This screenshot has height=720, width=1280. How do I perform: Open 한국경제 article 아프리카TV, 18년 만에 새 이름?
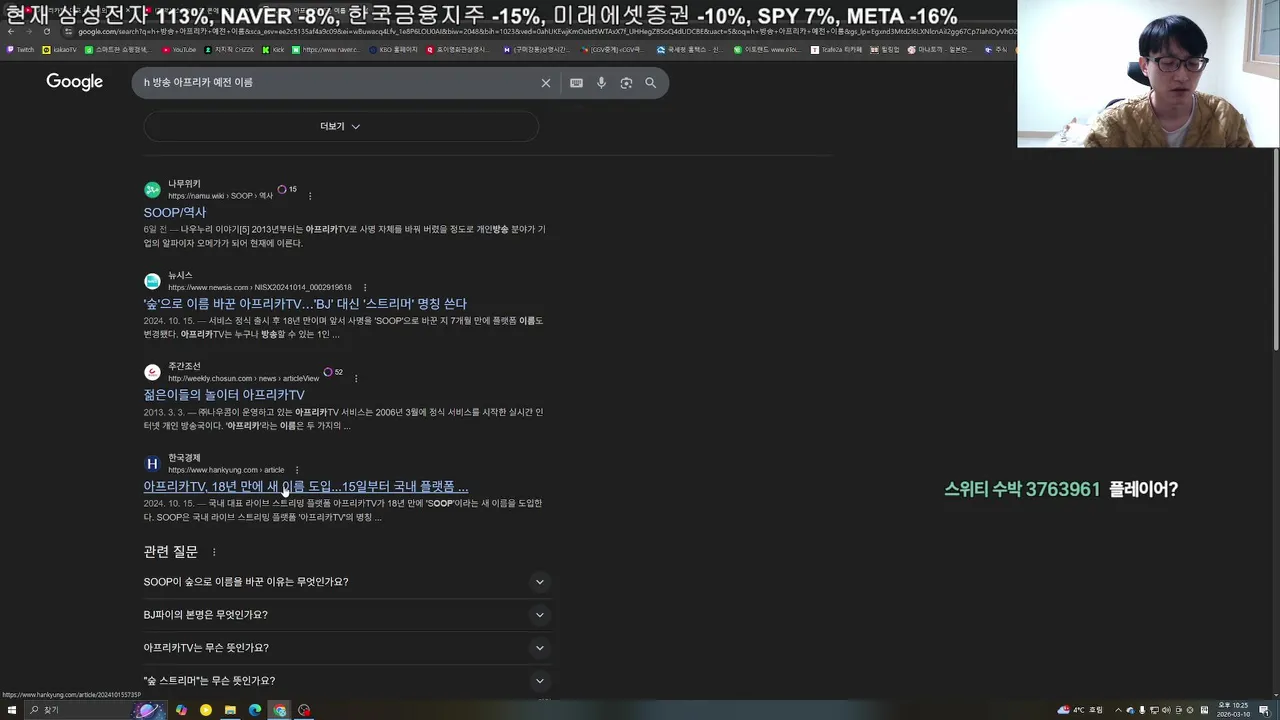point(306,487)
